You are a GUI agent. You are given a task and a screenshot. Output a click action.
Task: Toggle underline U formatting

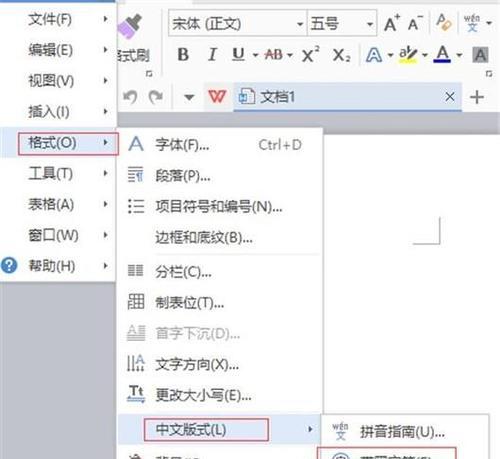tap(238, 55)
